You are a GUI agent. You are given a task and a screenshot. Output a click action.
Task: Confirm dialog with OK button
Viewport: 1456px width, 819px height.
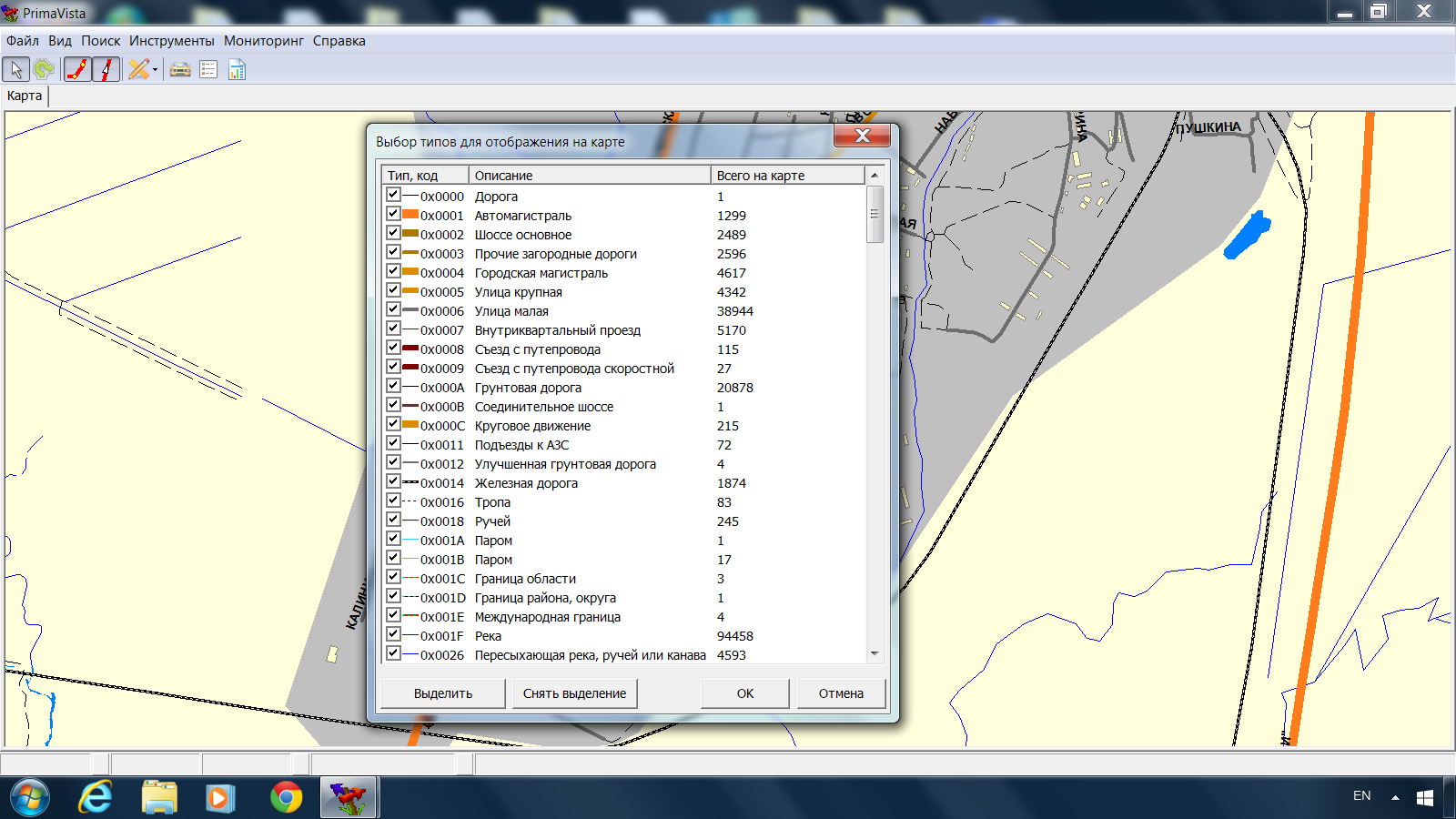click(744, 693)
